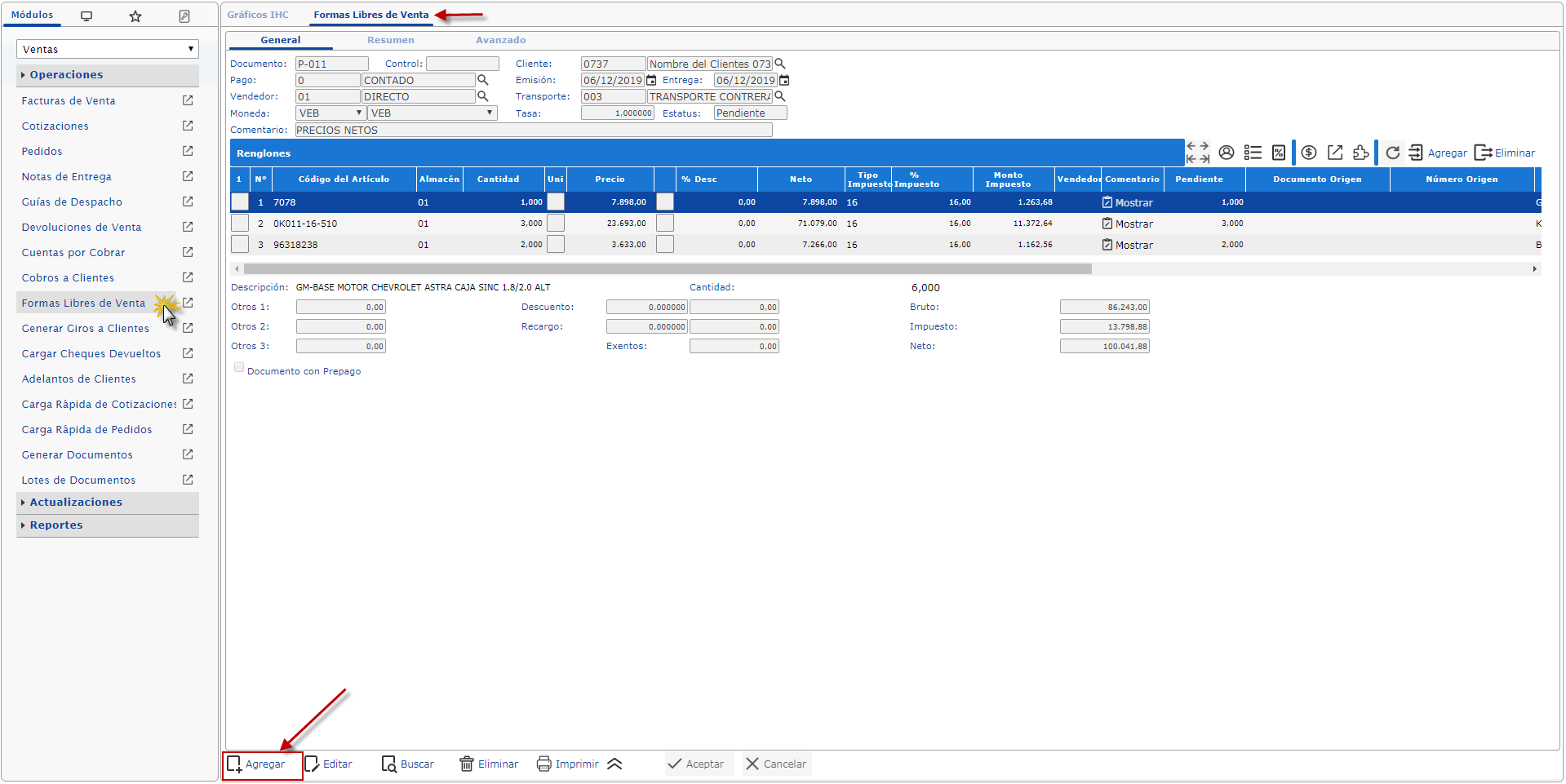Click the user profile icon in Renglones toolbar
This screenshot has height=784, width=1566.
(1226, 153)
